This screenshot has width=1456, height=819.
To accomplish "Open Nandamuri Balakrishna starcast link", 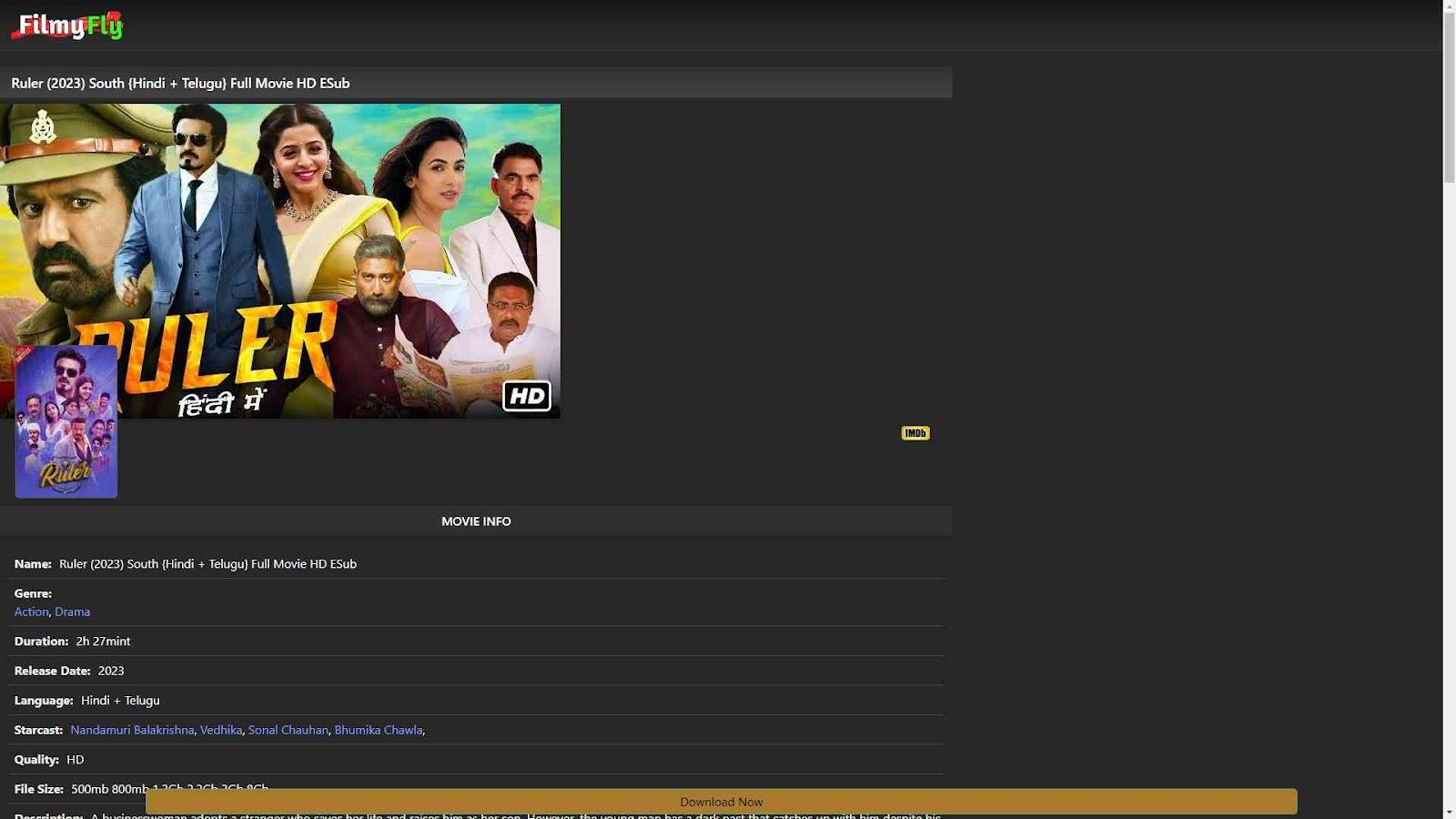I will (132, 730).
